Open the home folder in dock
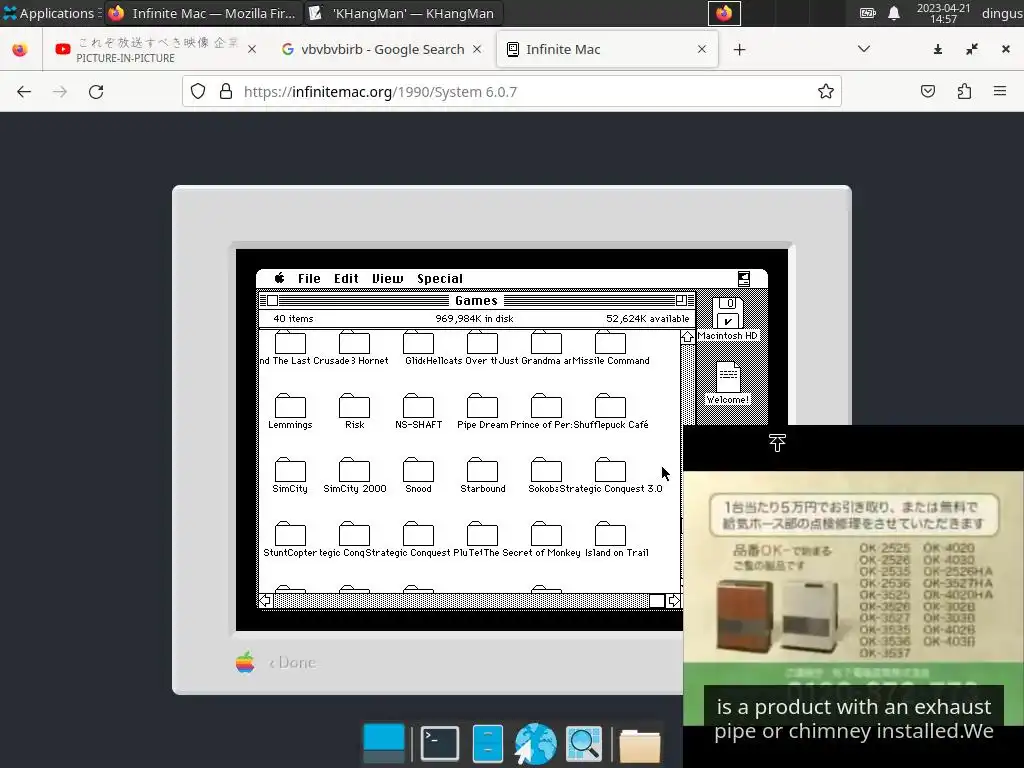The width and height of the screenshot is (1024, 768). click(639, 744)
